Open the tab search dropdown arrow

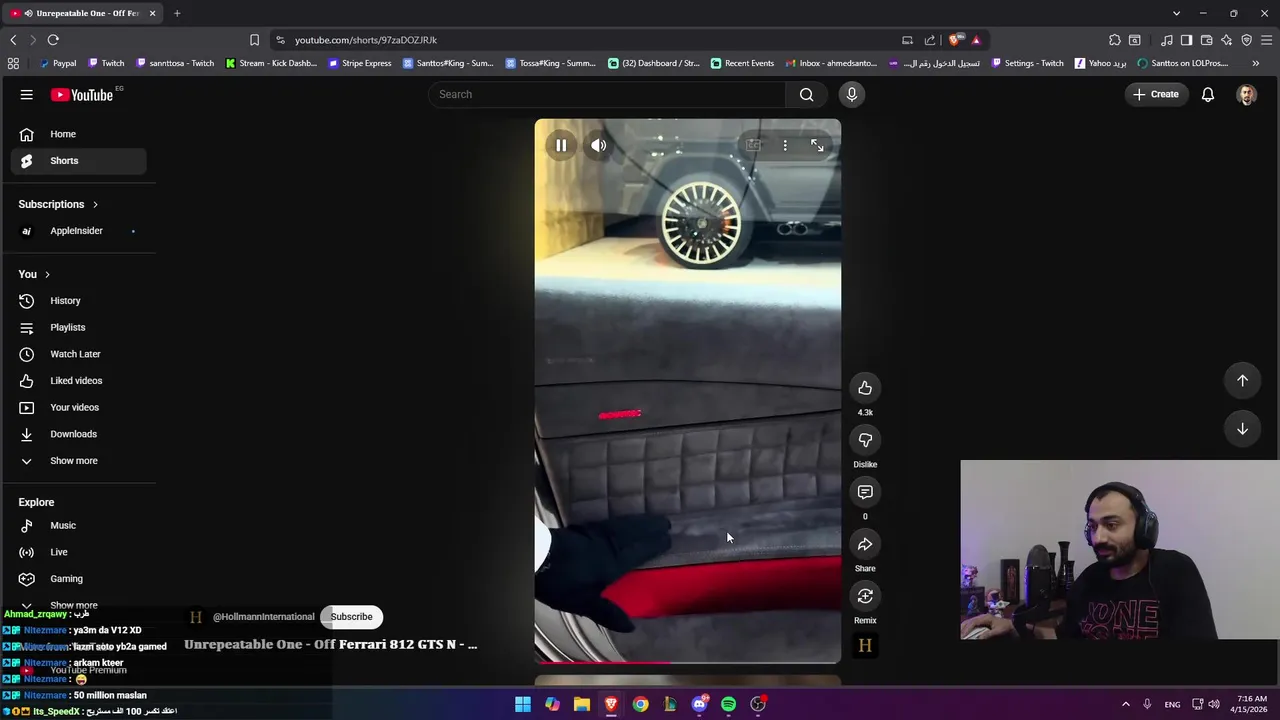(x=1176, y=13)
